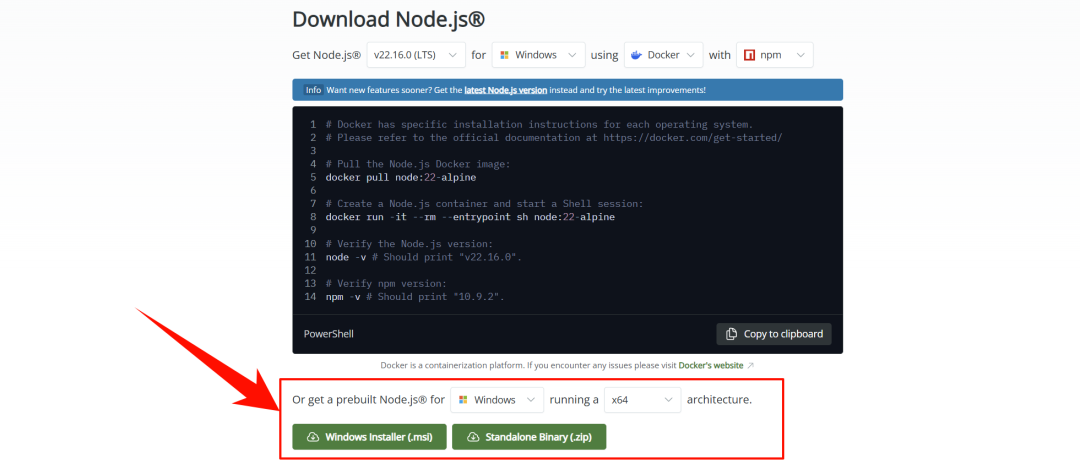
Task: Click the code line starting 'node -v'
Action: tap(424, 257)
